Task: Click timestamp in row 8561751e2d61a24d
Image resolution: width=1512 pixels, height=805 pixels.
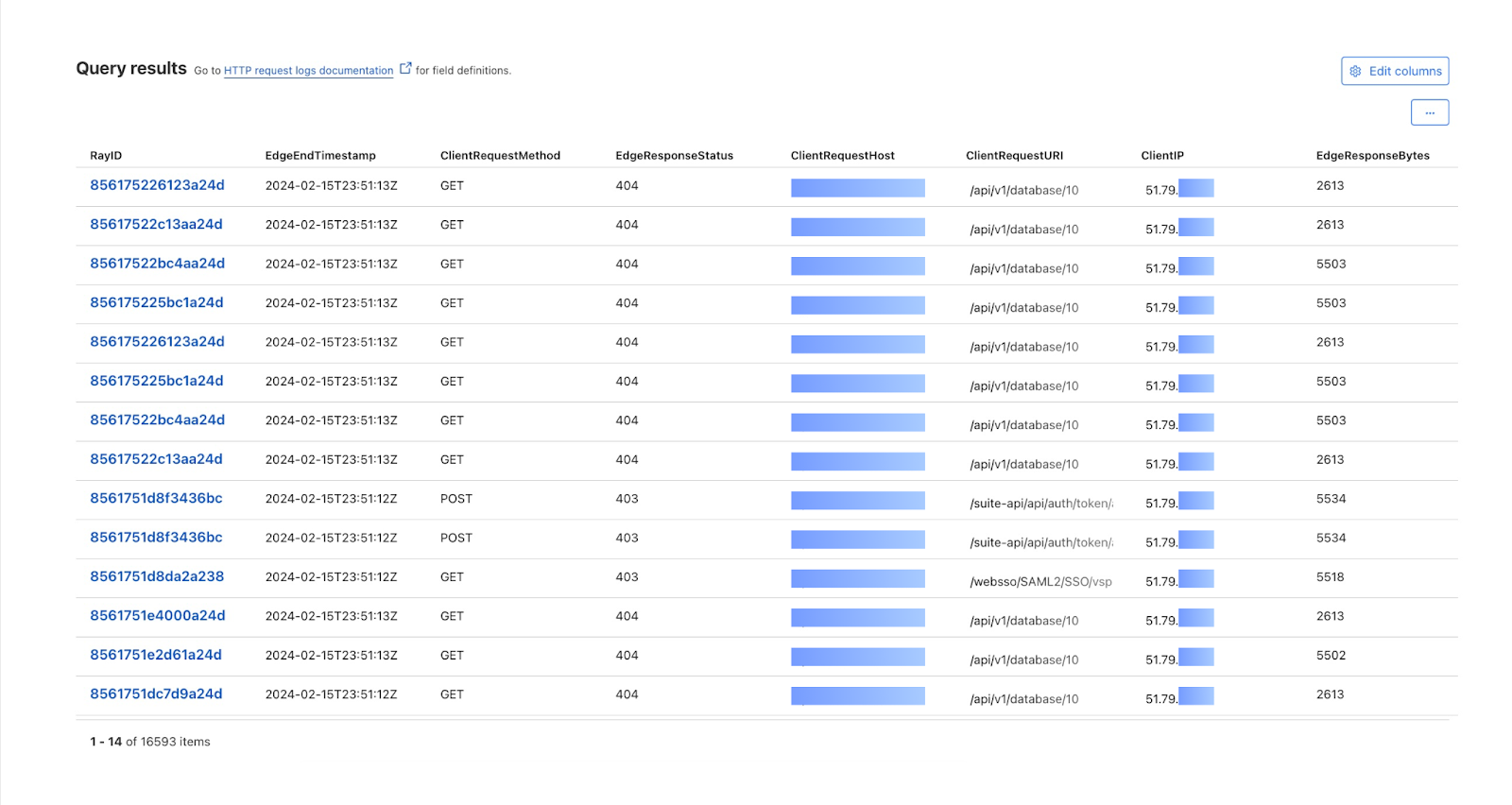Action: [x=331, y=656]
